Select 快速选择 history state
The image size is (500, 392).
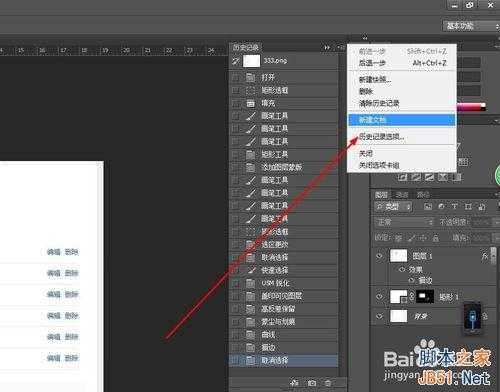pos(284,270)
